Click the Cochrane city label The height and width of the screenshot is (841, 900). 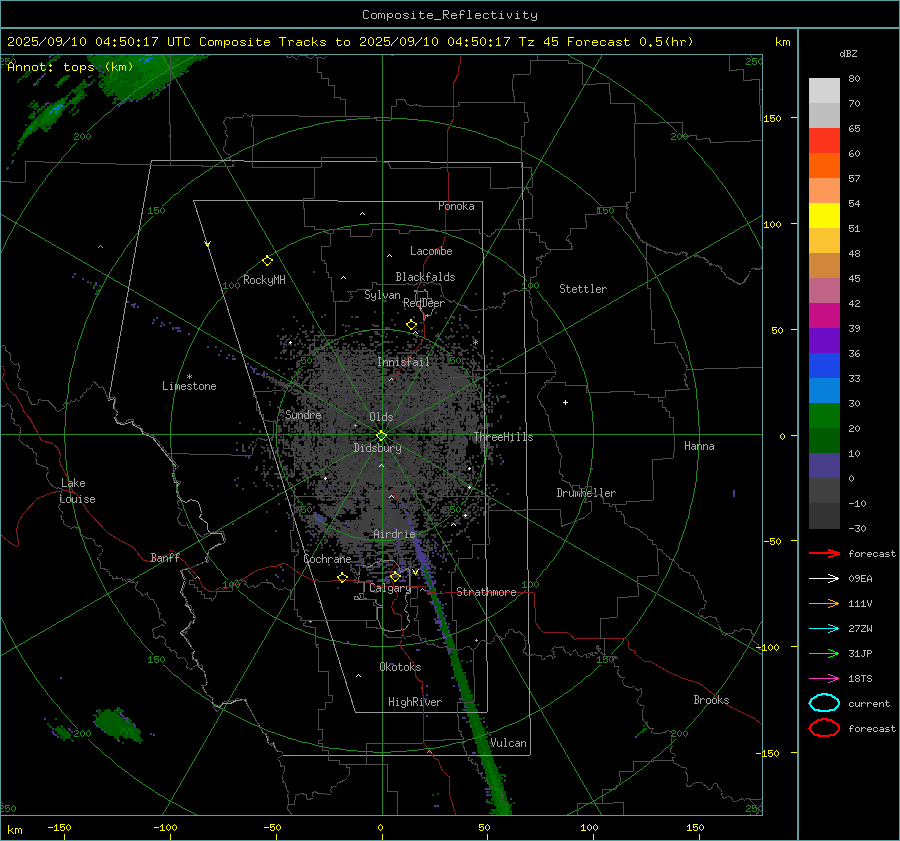(x=327, y=559)
